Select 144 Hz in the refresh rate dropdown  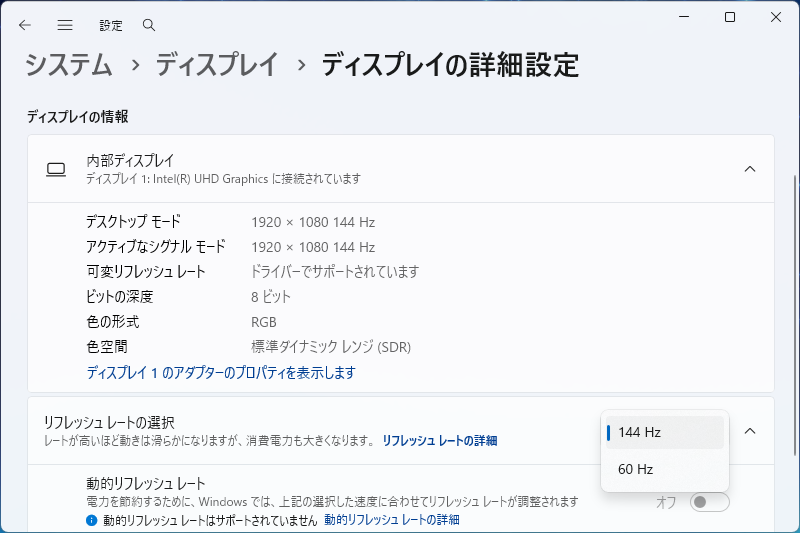(x=665, y=433)
